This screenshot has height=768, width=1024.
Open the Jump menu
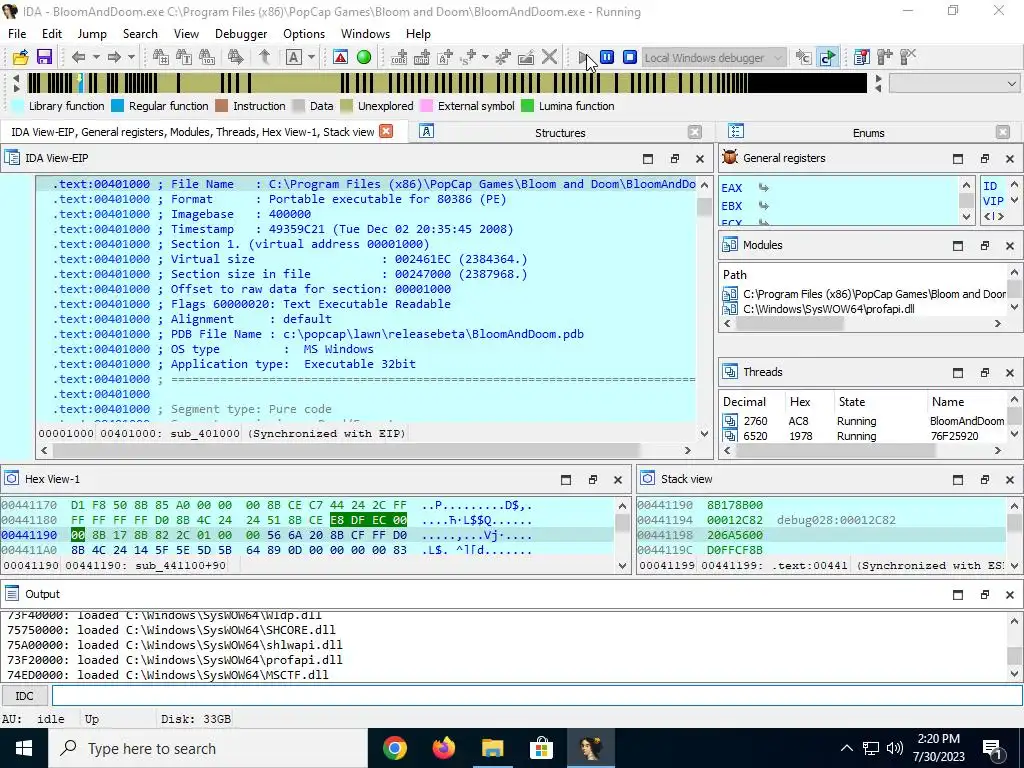92,34
